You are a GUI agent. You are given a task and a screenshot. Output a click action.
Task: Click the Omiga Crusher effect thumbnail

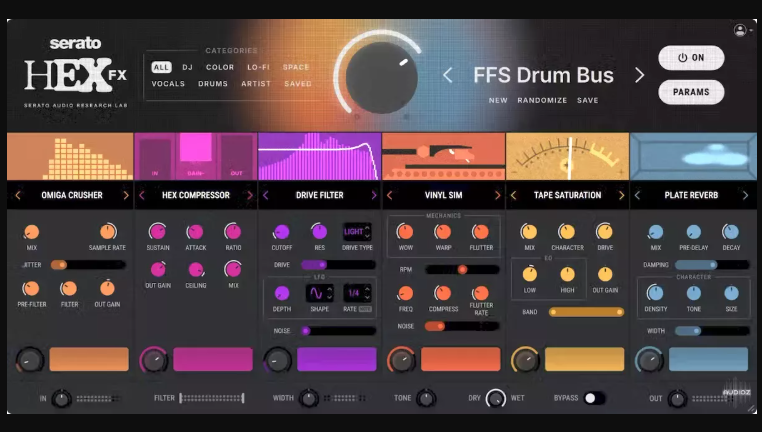[x=70, y=156]
